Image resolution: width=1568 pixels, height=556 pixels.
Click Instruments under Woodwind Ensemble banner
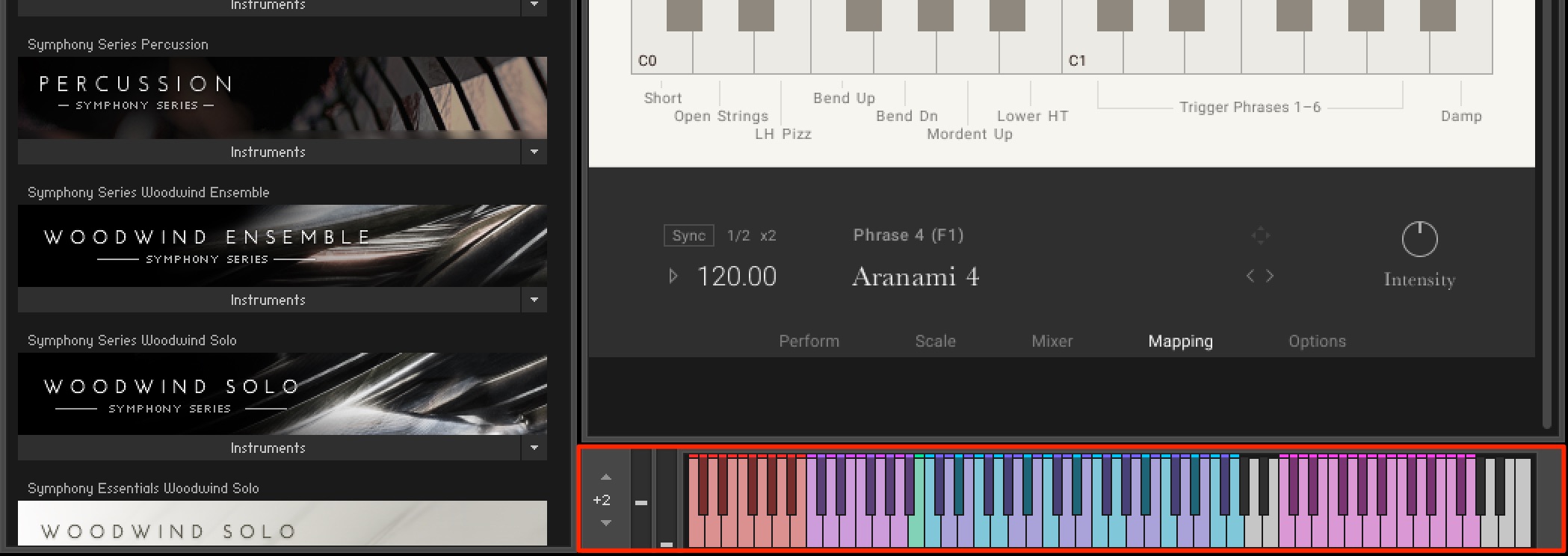click(x=268, y=300)
